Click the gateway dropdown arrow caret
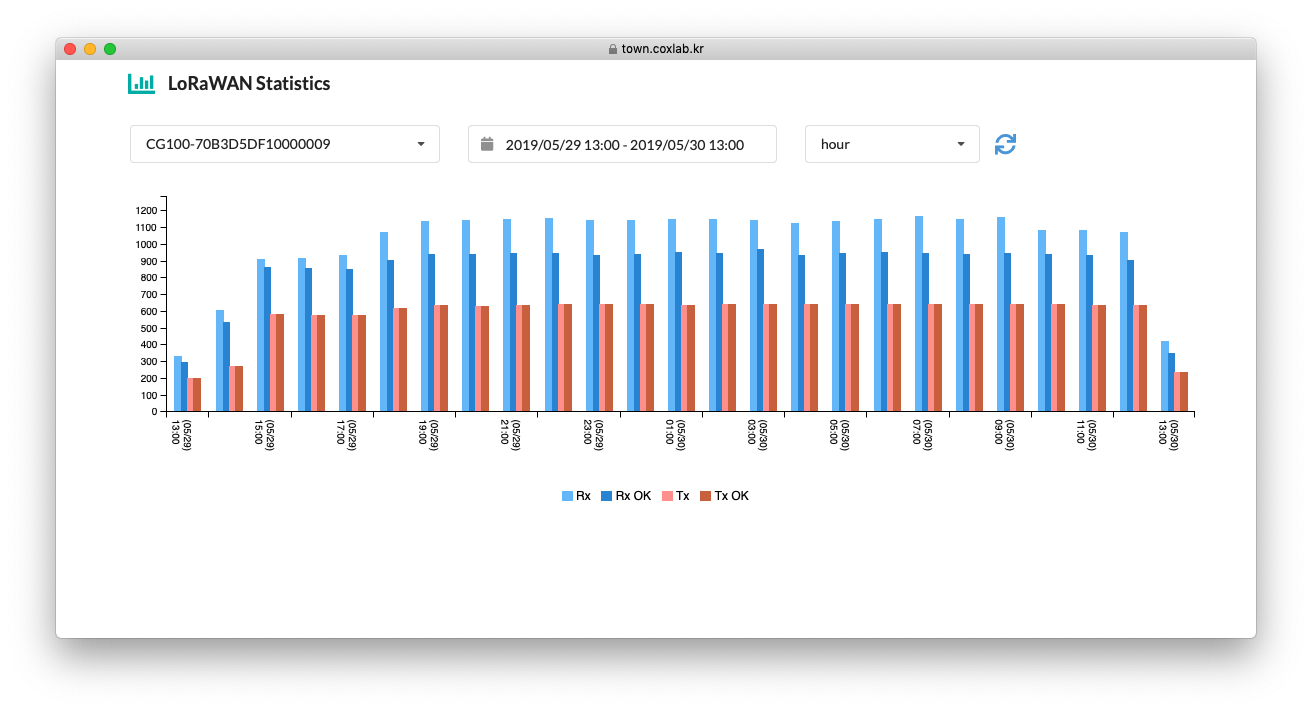 (421, 144)
